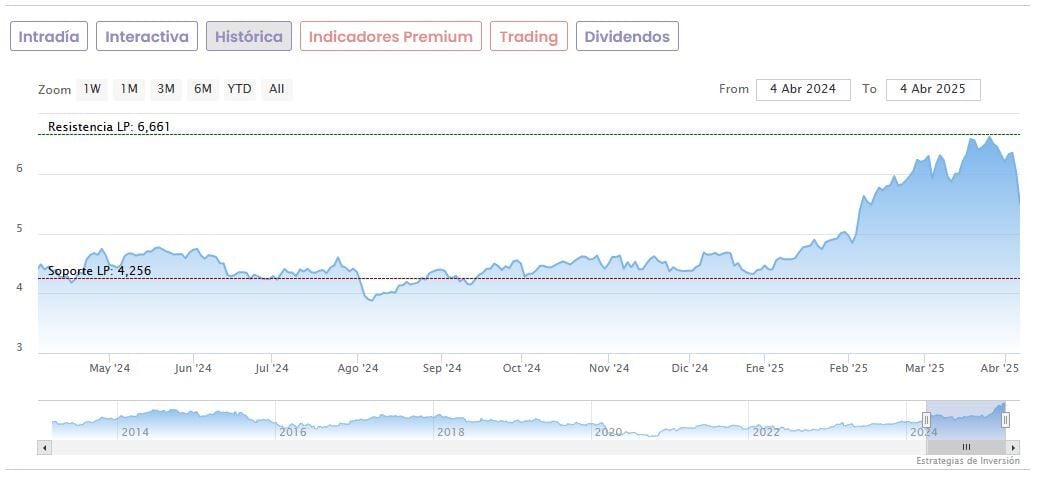Click the right navigator range handle
This screenshot has height=480, width=1037.
pyautogui.click(x=1005, y=420)
